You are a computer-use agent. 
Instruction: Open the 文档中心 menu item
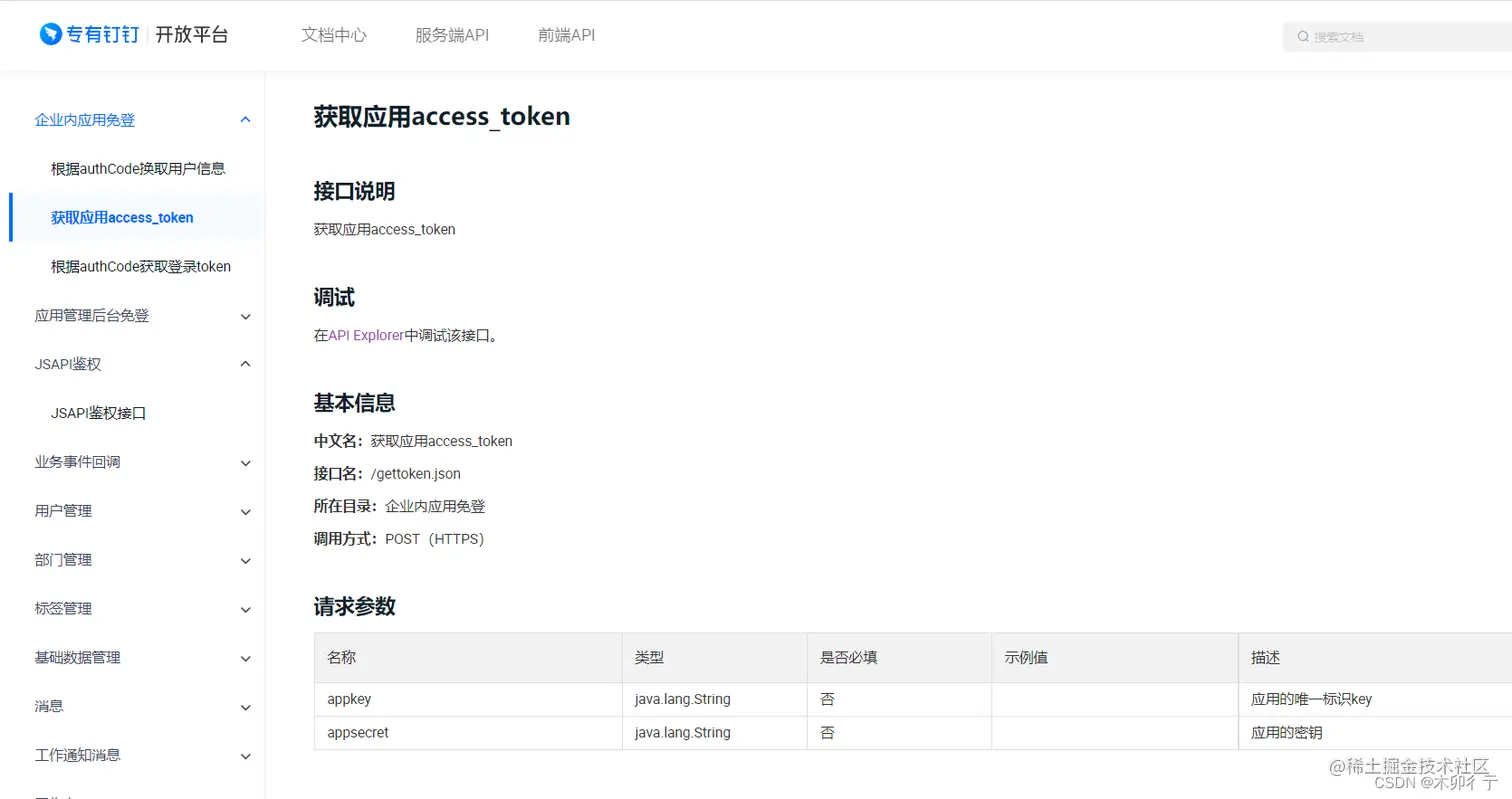tap(333, 35)
